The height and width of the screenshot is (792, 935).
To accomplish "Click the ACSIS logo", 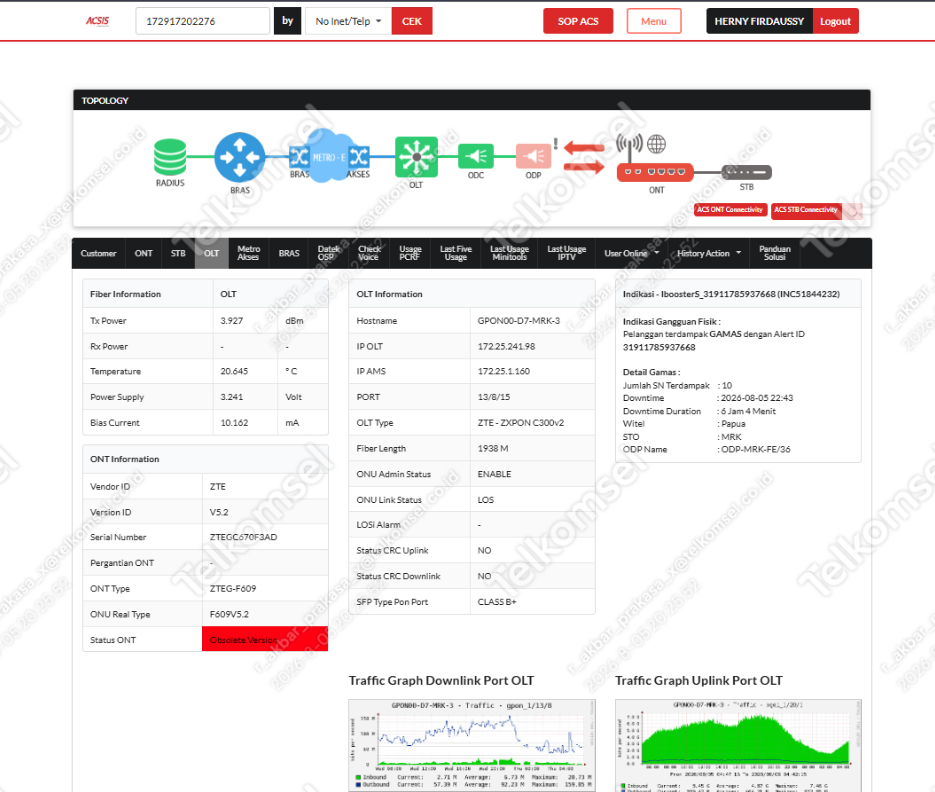I will point(98,21).
